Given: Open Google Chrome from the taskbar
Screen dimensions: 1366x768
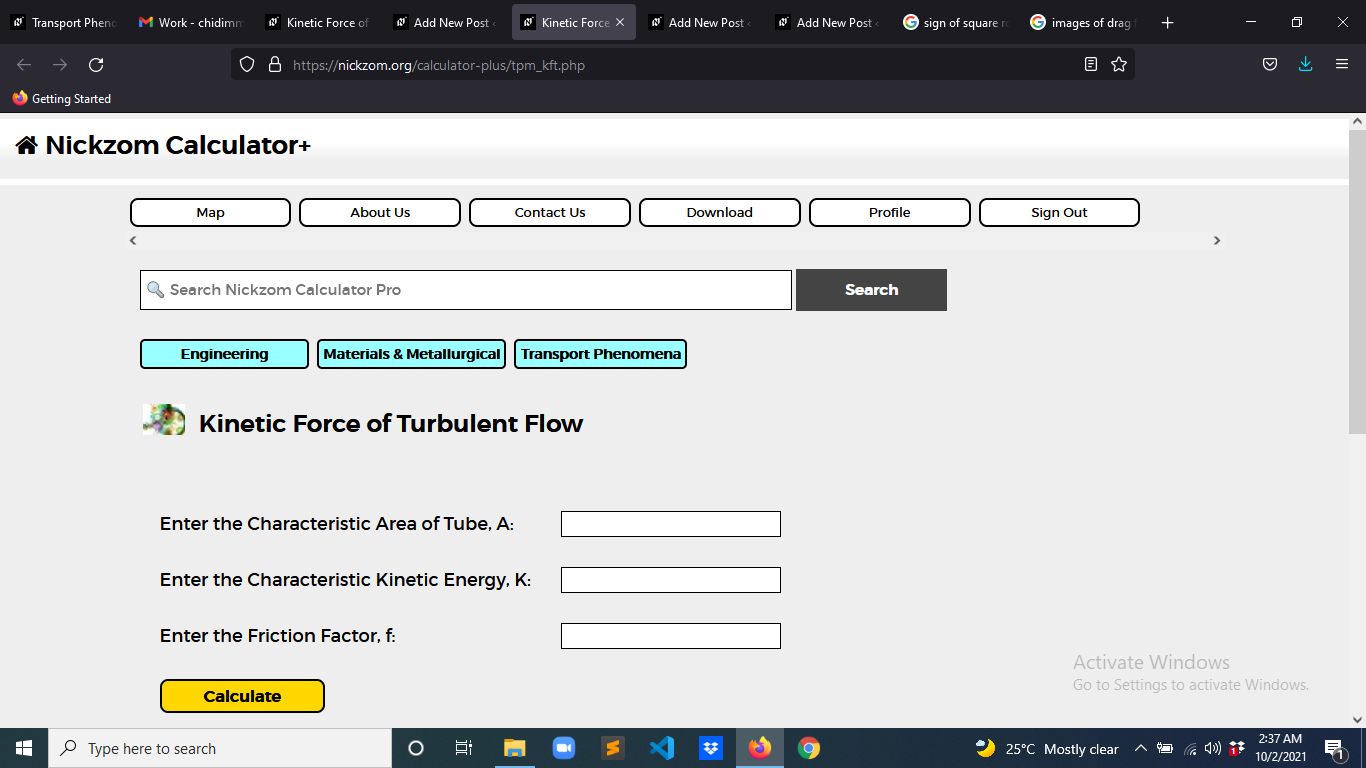Looking at the screenshot, I should (x=809, y=748).
